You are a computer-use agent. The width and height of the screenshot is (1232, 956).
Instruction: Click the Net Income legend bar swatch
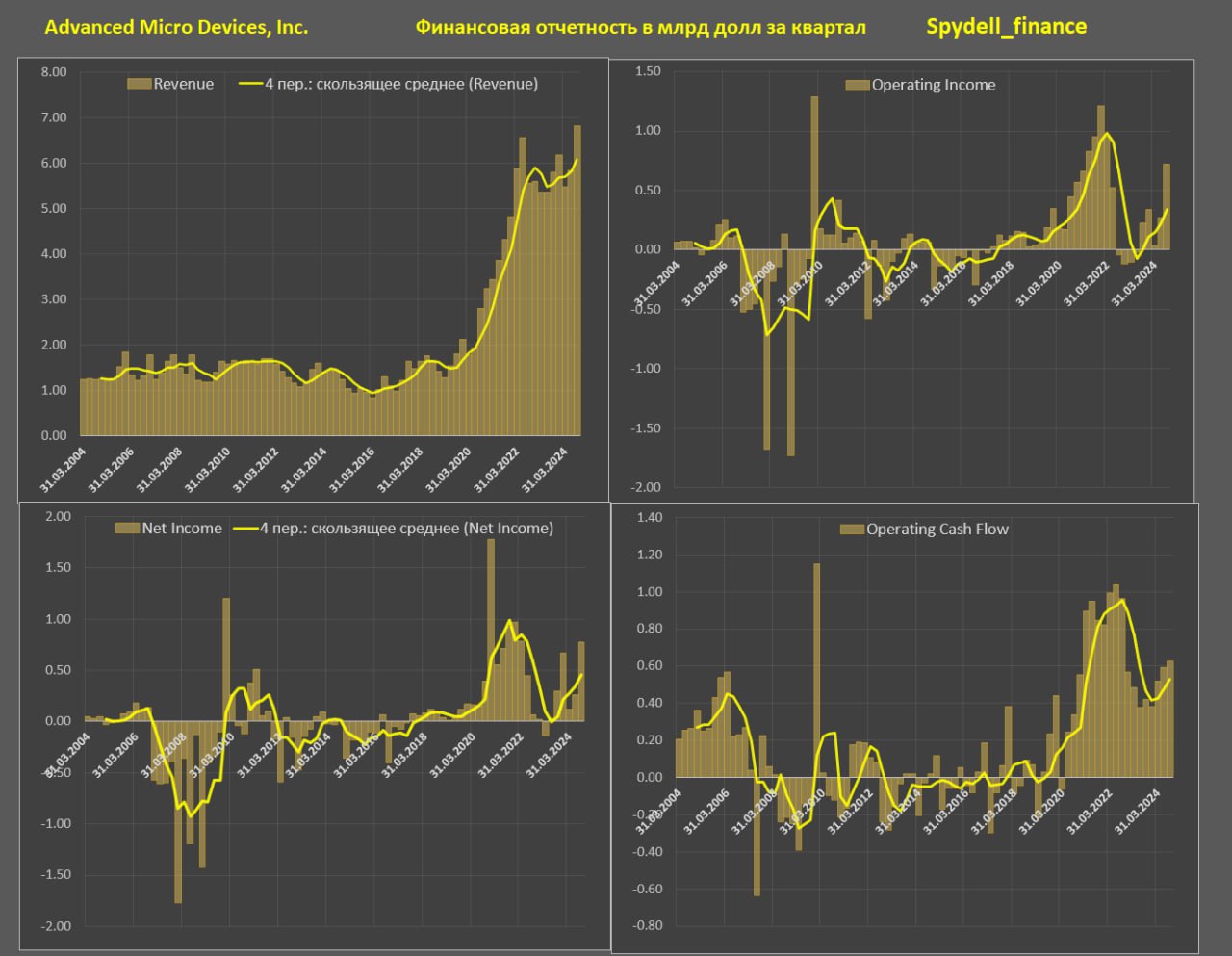pyautogui.click(x=127, y=529)
